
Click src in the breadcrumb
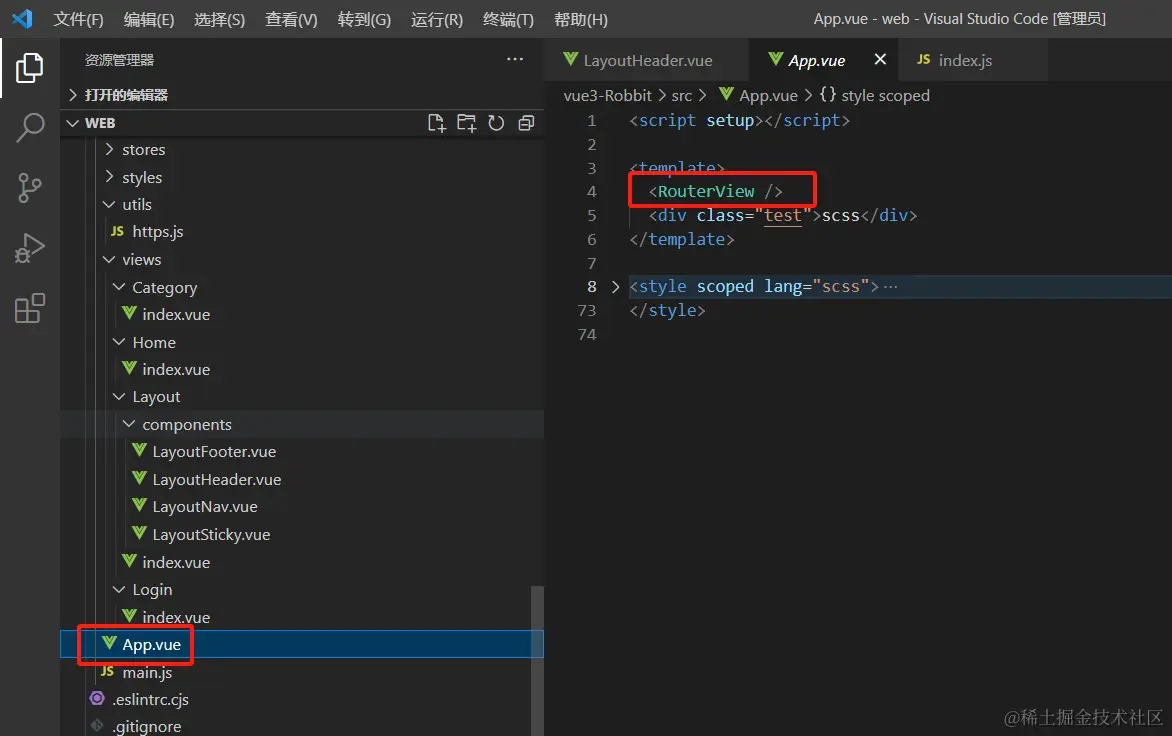pos(682,96)
